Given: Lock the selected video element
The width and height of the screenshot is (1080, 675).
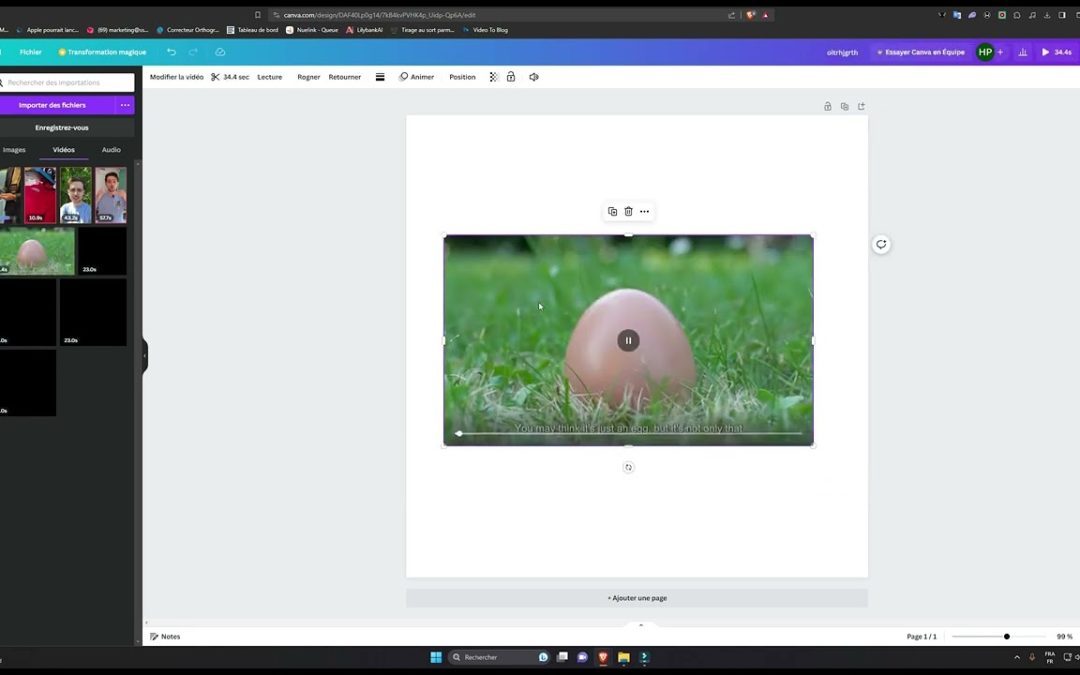Looking at the screenshot, I should coord(511,77).
